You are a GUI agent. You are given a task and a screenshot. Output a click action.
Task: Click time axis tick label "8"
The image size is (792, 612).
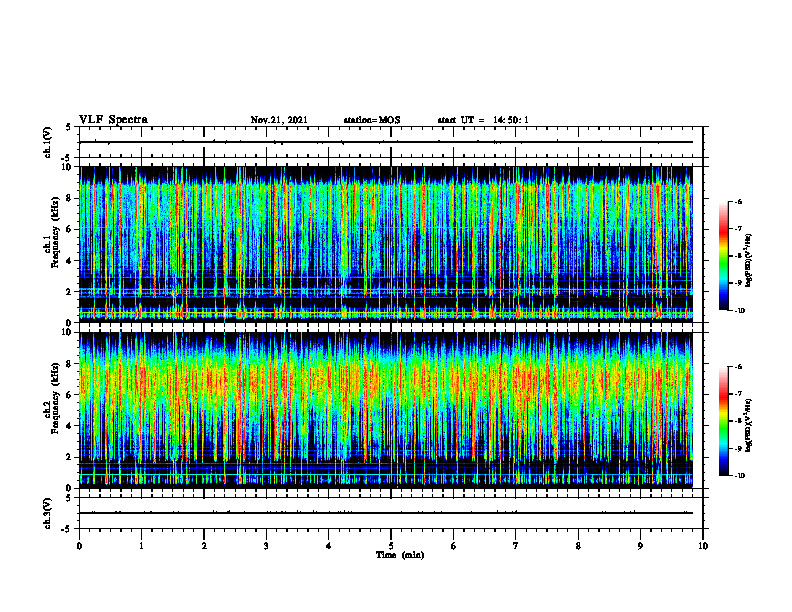[578, 546]
